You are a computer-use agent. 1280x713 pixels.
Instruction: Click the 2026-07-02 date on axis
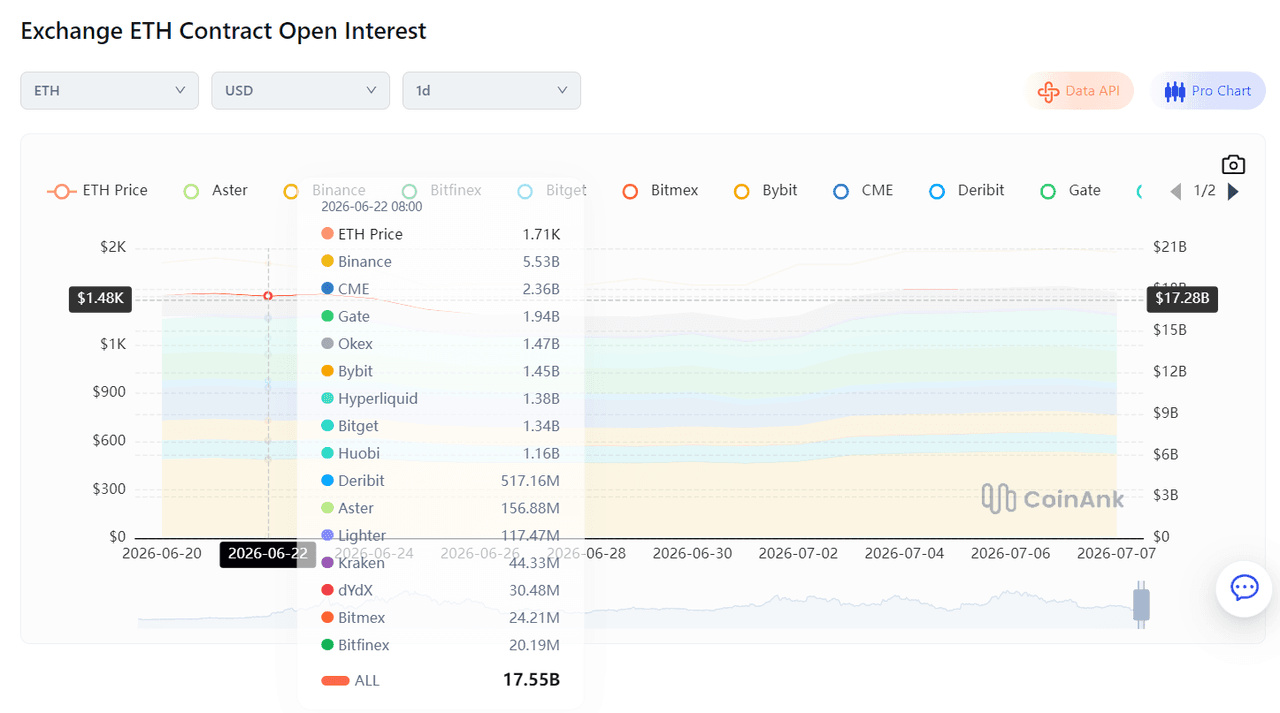click(x=800, y=553)
